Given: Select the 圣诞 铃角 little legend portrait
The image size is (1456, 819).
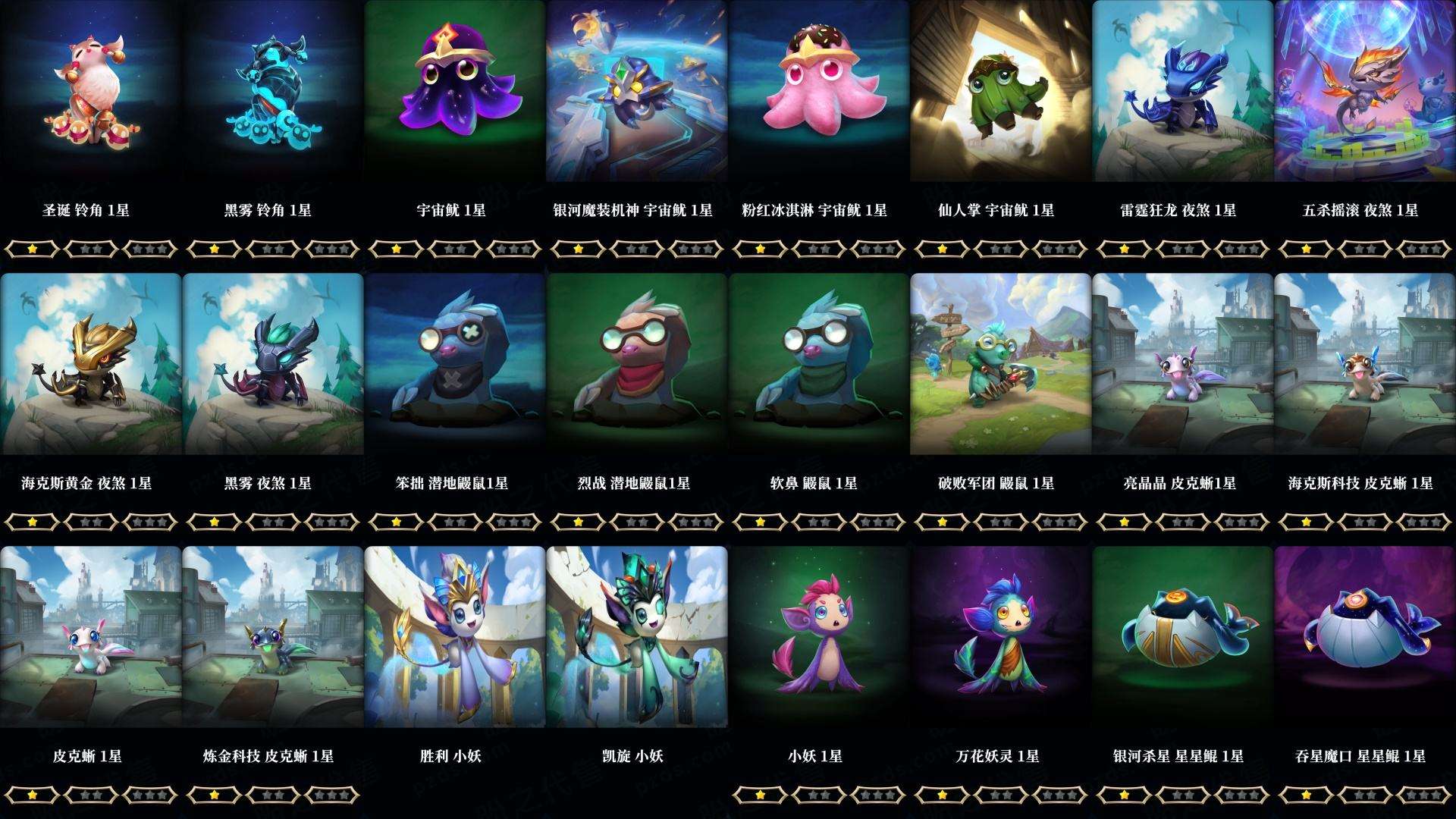Looking at the screenshot, I should [x=90, y=91].
